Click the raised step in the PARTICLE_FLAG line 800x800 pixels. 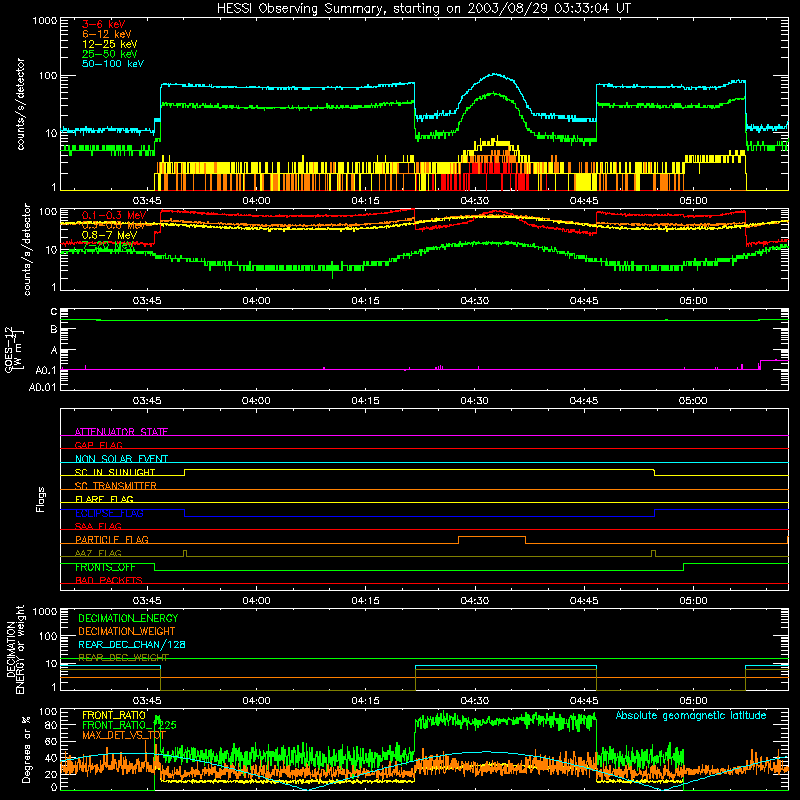tap(492, 537)
